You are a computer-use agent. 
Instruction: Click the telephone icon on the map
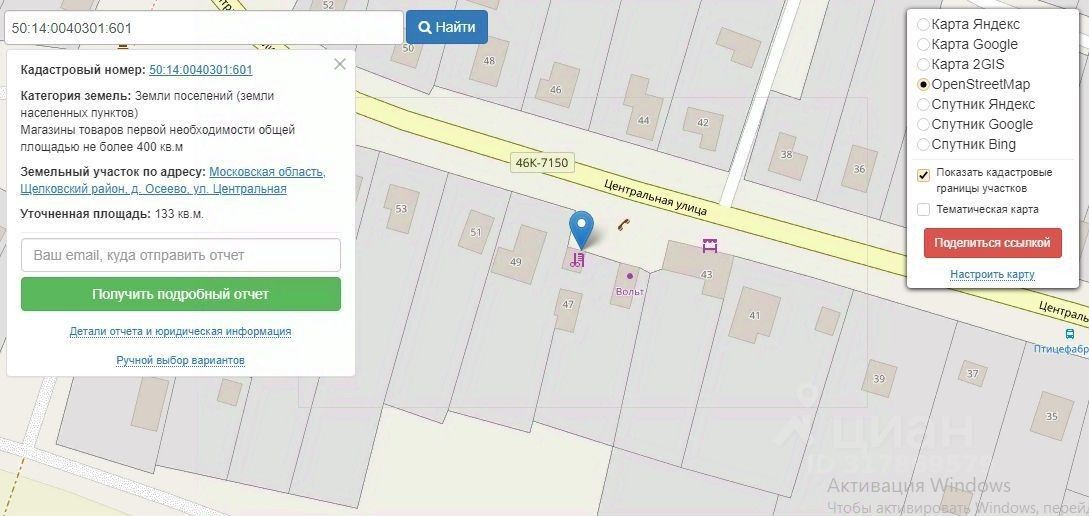click(x=624, y=224)
